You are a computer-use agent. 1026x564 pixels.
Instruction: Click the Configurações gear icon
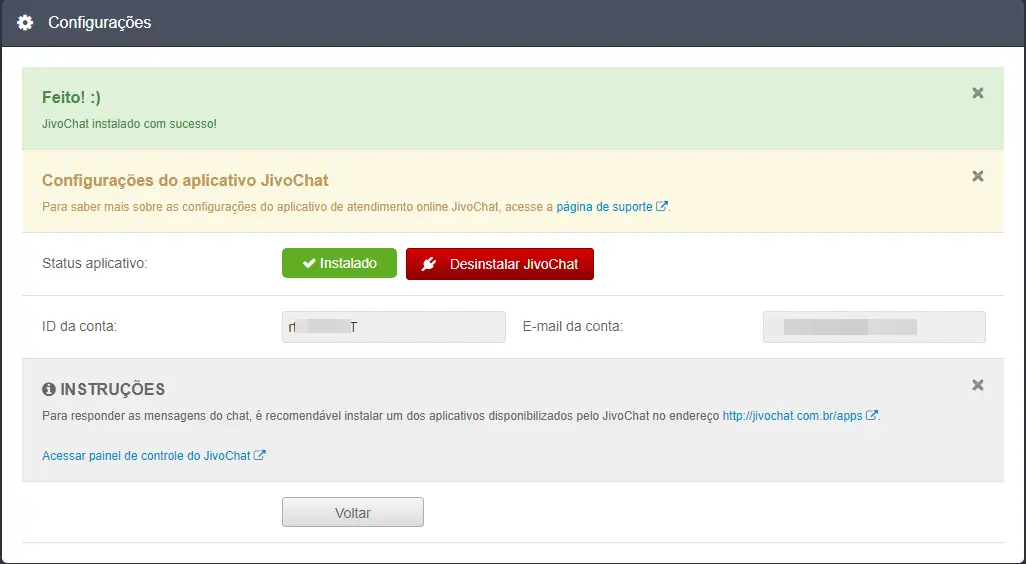25,23
